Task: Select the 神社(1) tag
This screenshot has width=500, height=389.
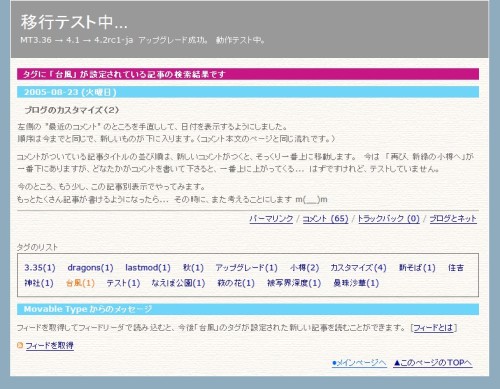Action: 39,283
